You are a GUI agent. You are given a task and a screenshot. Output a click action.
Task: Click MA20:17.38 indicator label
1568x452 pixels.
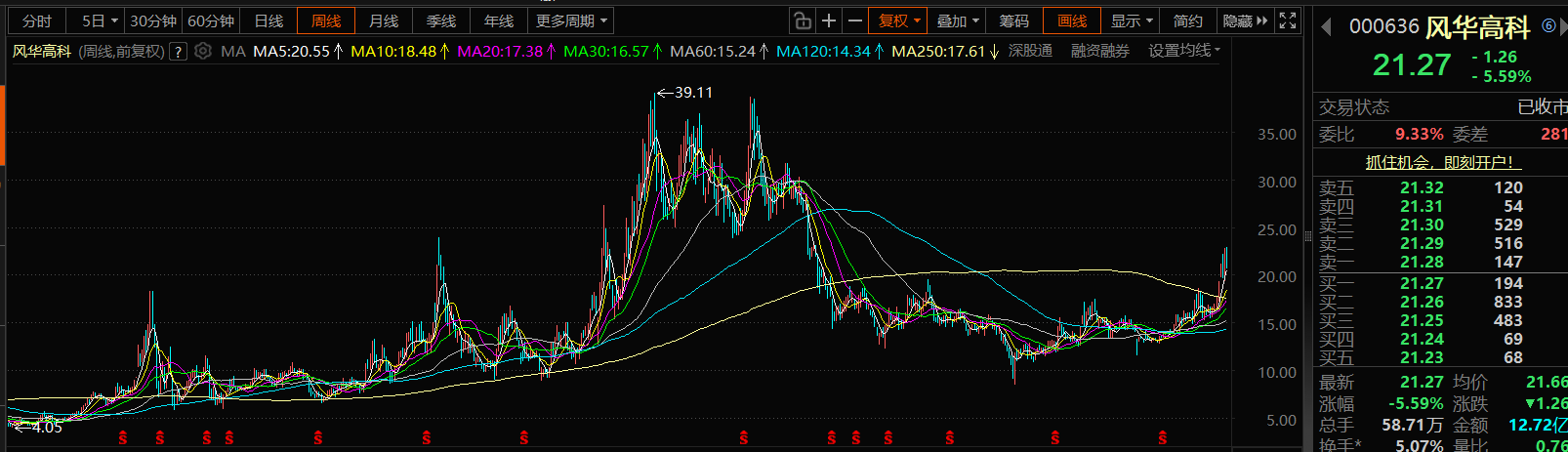point(506,51)
